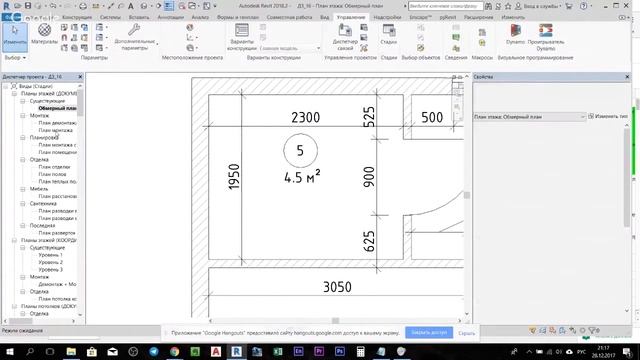The width and height of the screenshot is (640, 360).
Task: Open Calculator from the taskbar
Action: coord(360,351)
